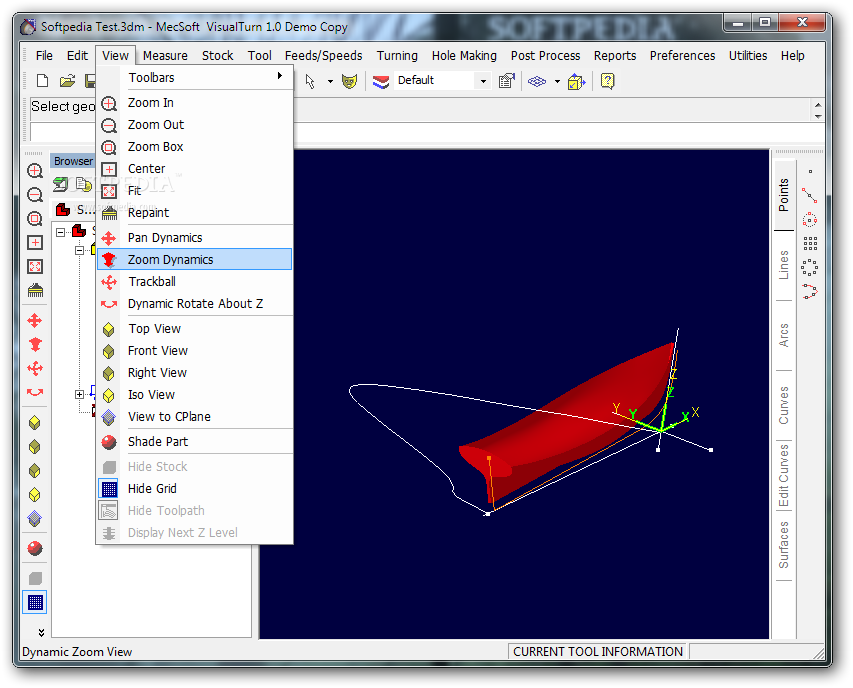
Task: Choose Iso View menu entry
Action: 195,395
